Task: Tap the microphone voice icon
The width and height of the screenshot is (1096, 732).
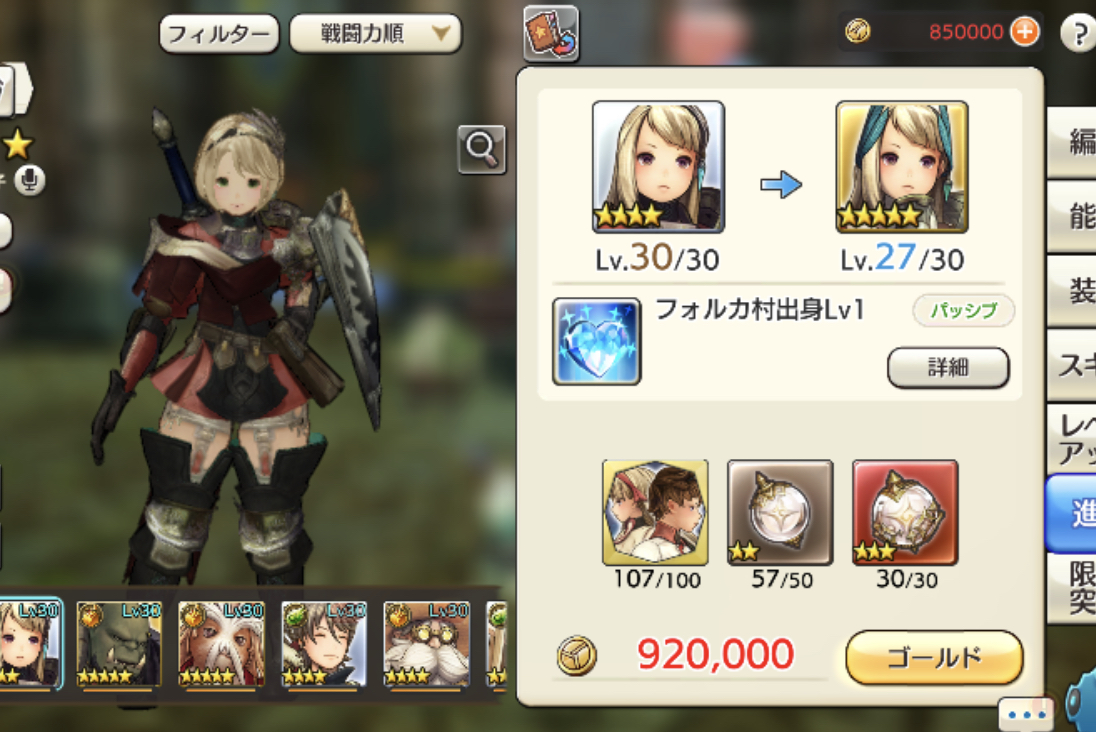Action: coord(29,180)
